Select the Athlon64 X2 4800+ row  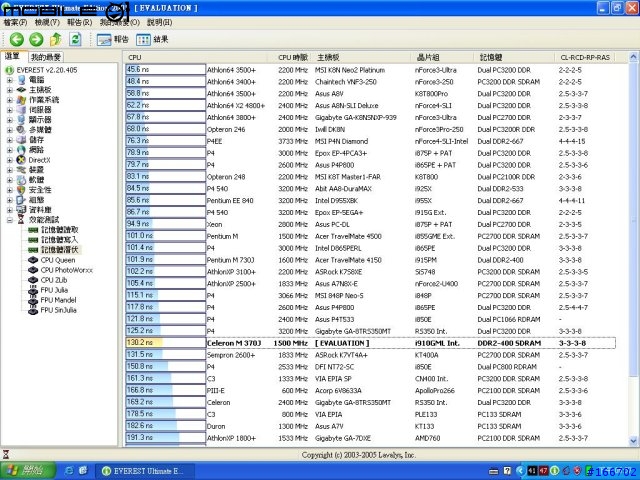[370, 106]
